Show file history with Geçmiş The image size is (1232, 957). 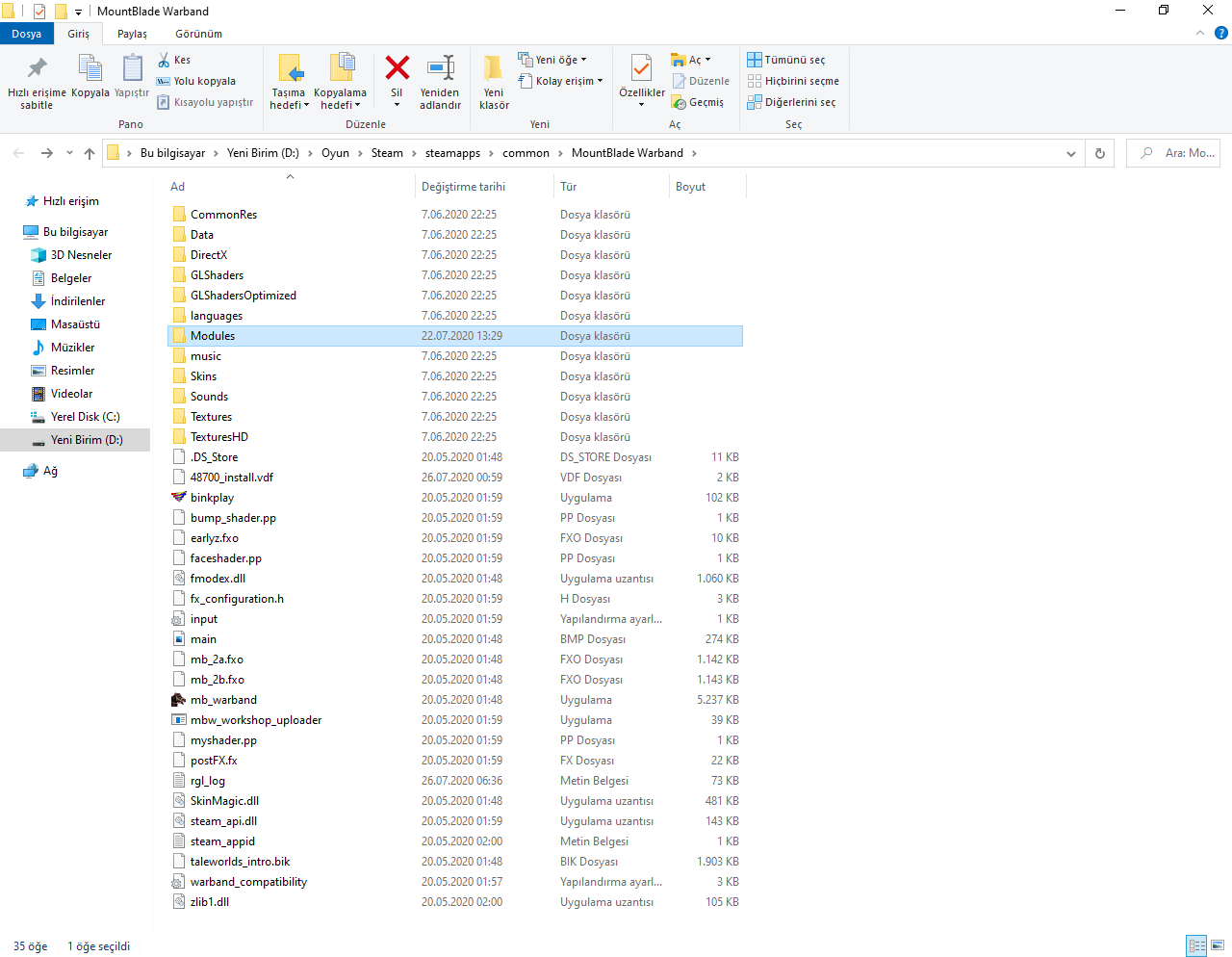(698, 102)
